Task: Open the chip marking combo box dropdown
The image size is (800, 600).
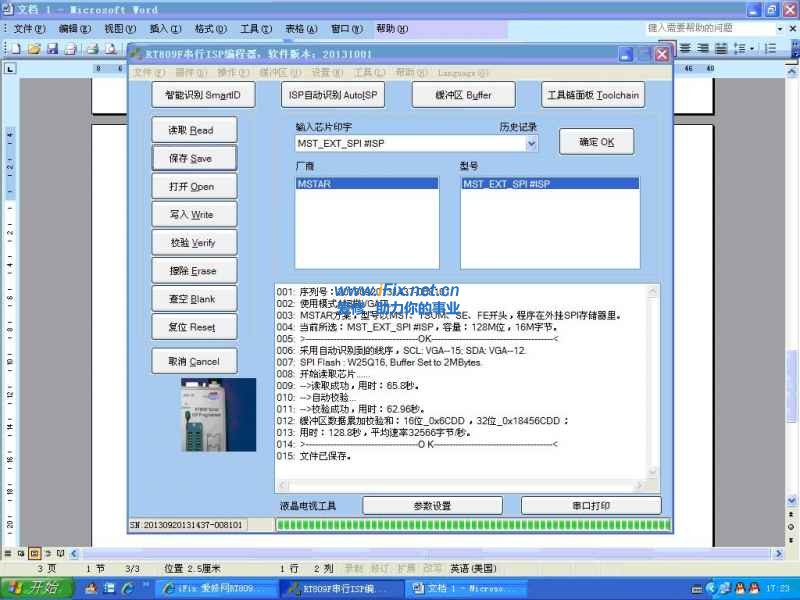Action: [x=530, y=143]
